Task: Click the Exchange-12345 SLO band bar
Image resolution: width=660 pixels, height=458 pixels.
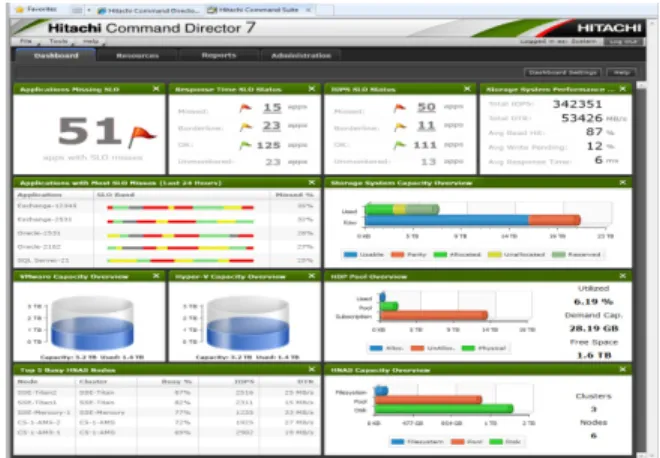Action: tap(181, 208)
